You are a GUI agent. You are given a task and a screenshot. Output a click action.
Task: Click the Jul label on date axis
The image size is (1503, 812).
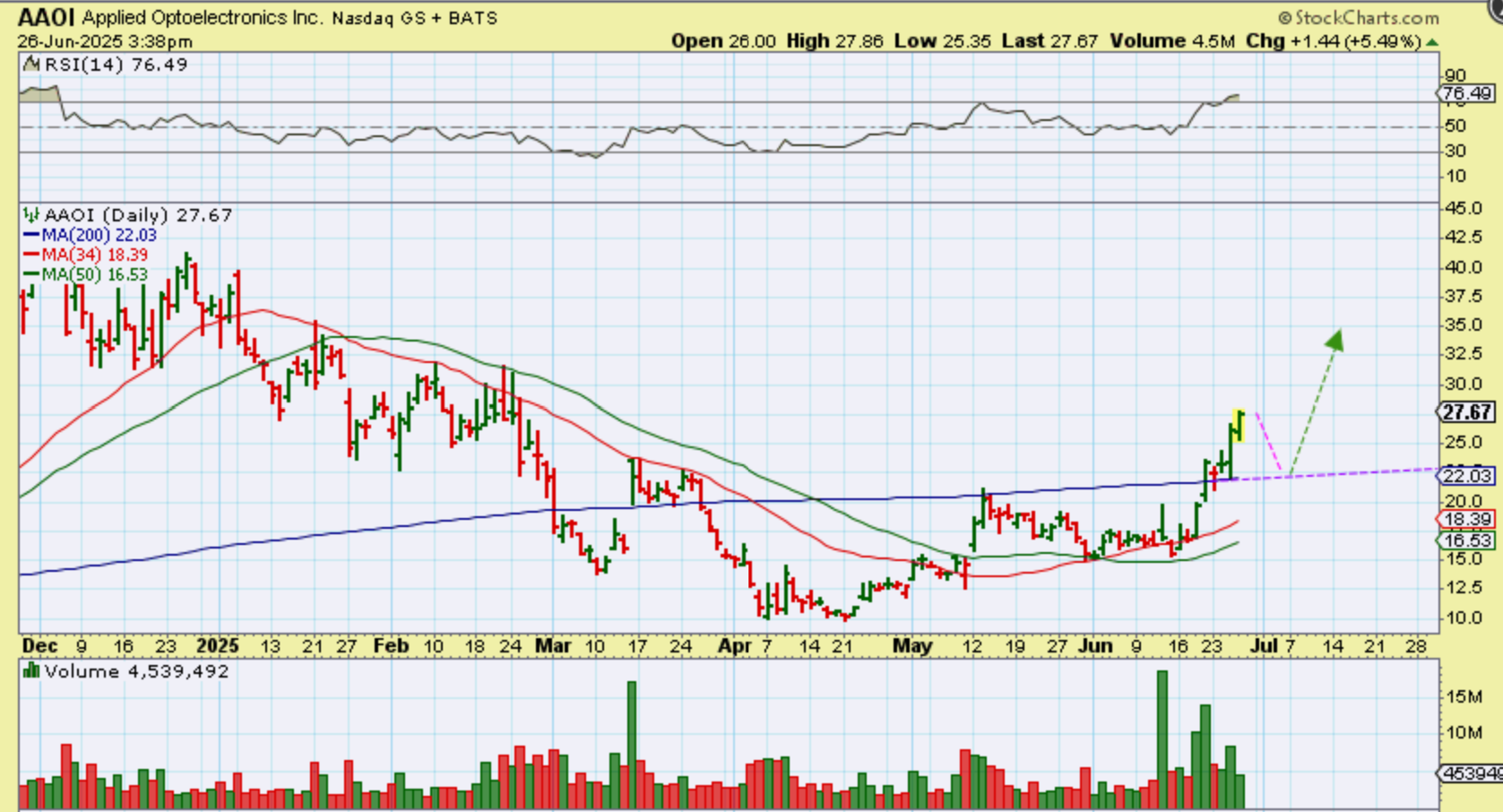(x=1263, y=646)
